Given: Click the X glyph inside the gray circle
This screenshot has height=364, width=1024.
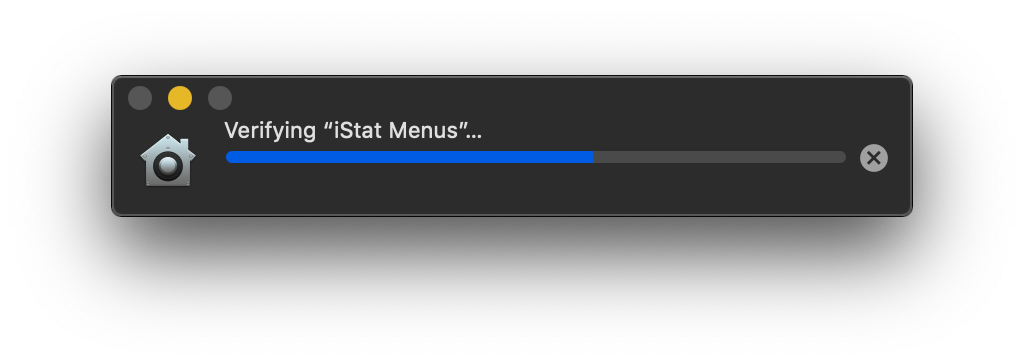Looking at the screenshot, I should (x=874, y=157).
